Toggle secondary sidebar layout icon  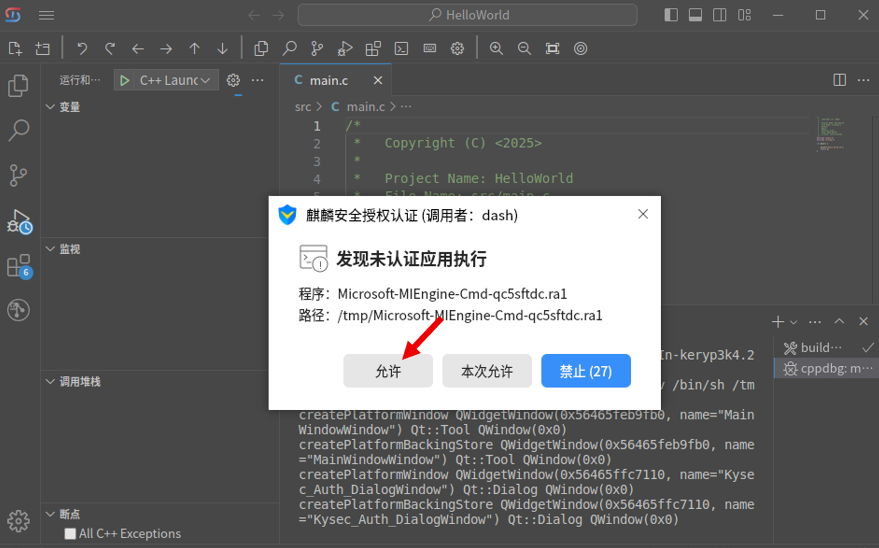[x=720, y=15]
